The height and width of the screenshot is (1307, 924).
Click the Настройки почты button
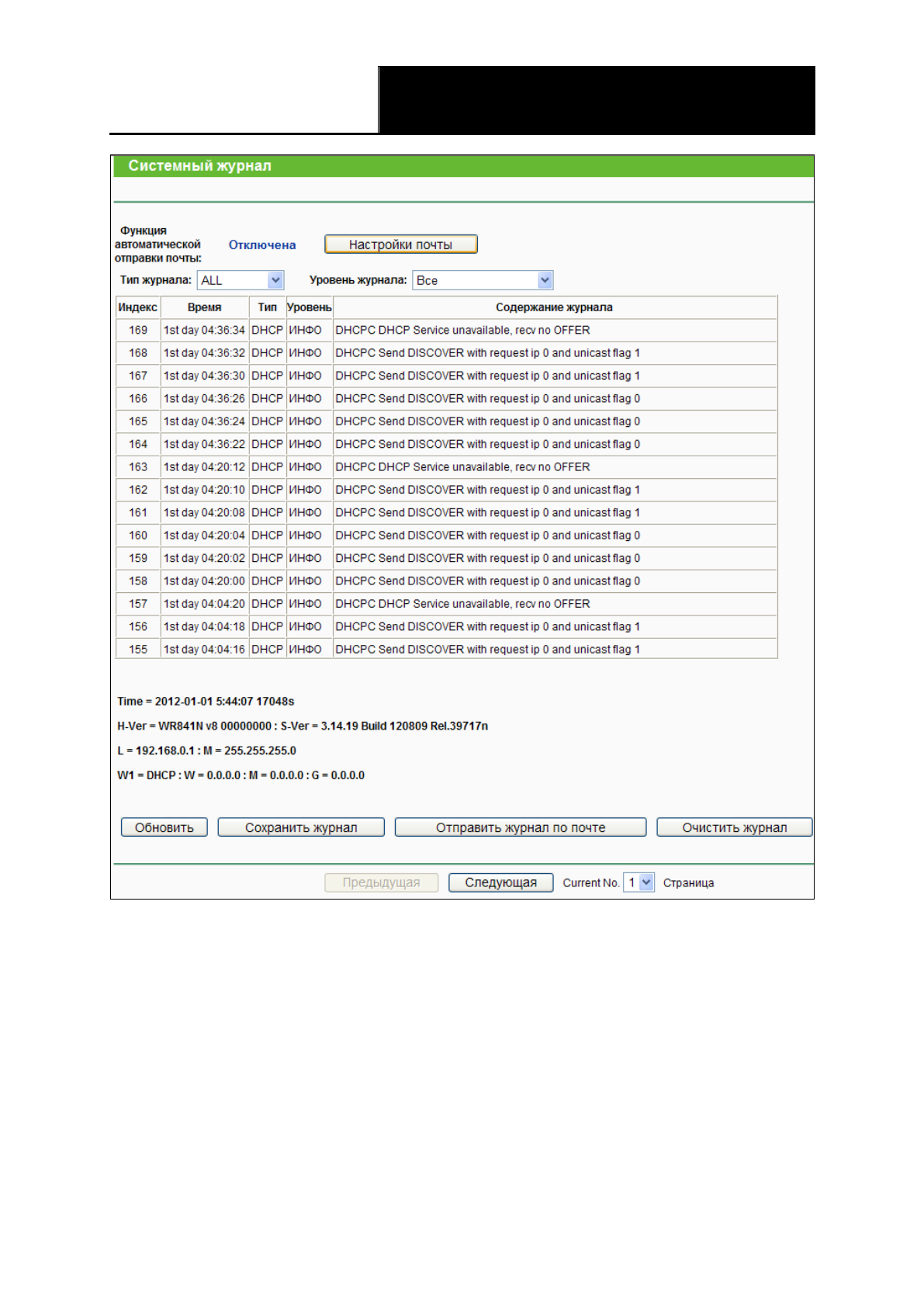coord(400,244)
